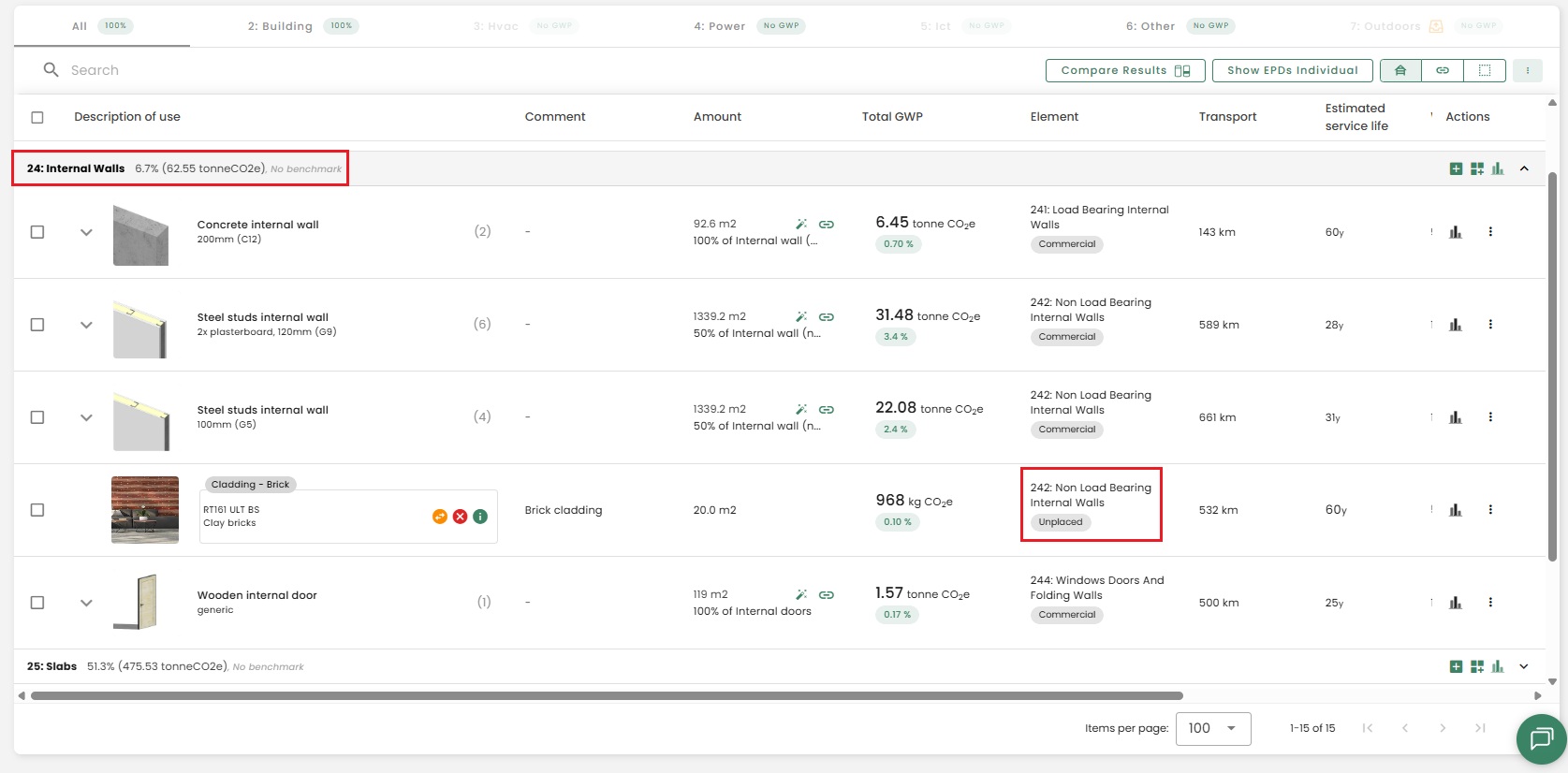Check the select-all checkbox in table header

[37, 117]
